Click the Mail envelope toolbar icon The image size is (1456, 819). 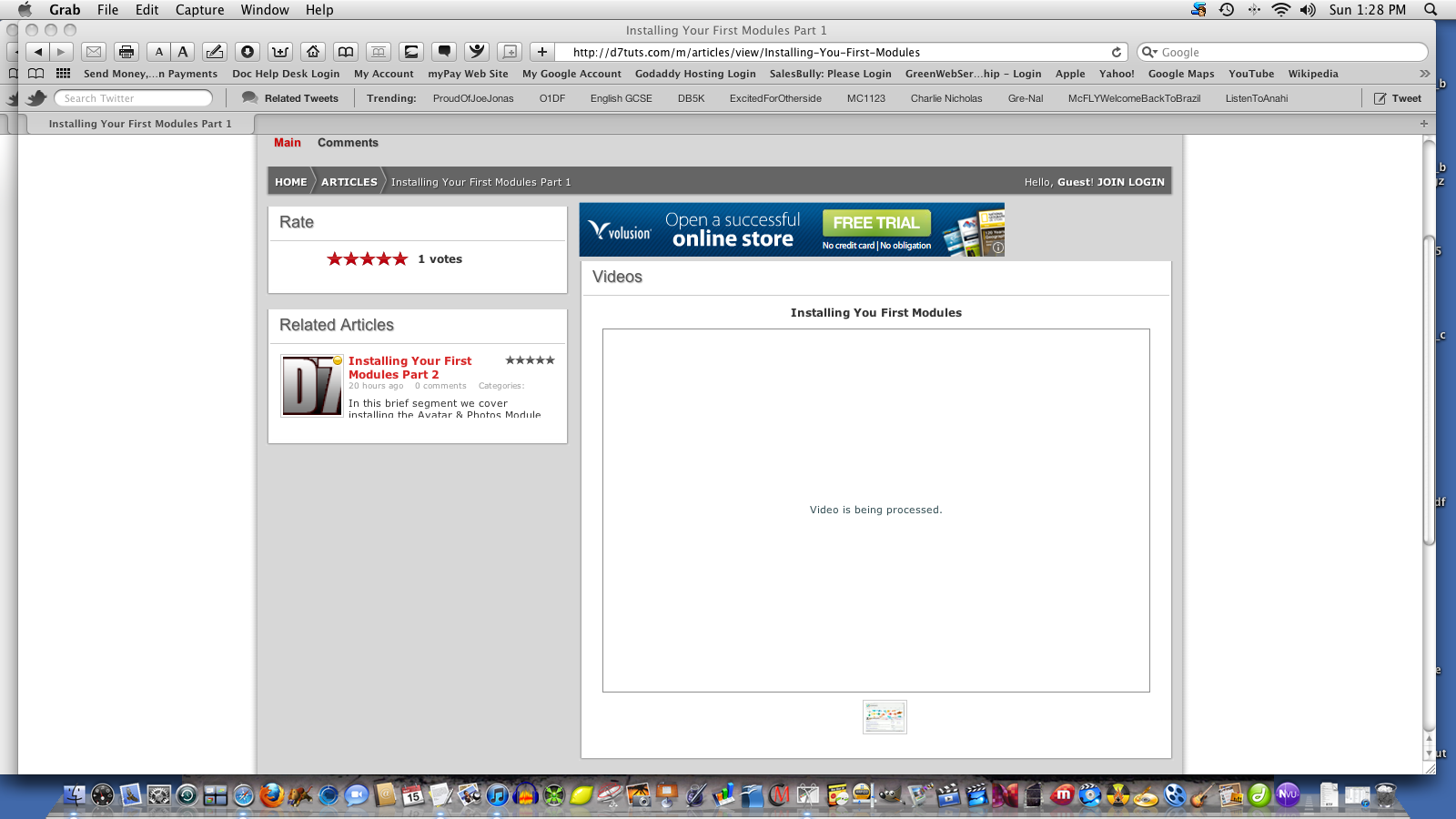pos(94,52)
